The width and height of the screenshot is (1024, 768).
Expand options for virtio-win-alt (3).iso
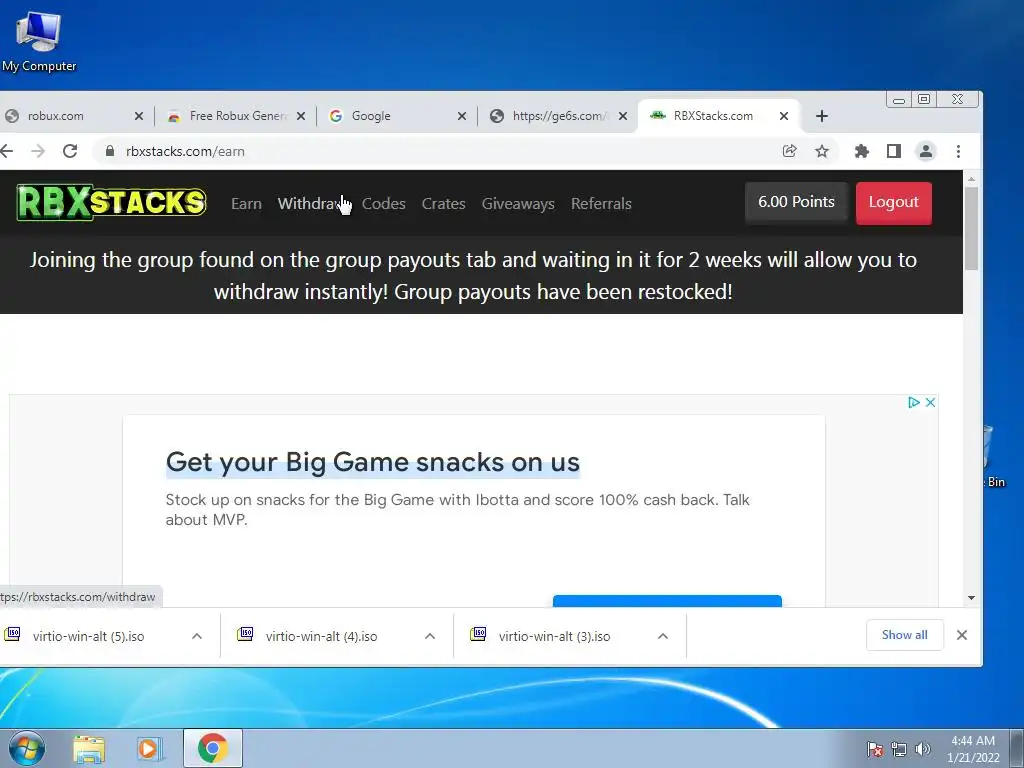[x=662, y=636]
